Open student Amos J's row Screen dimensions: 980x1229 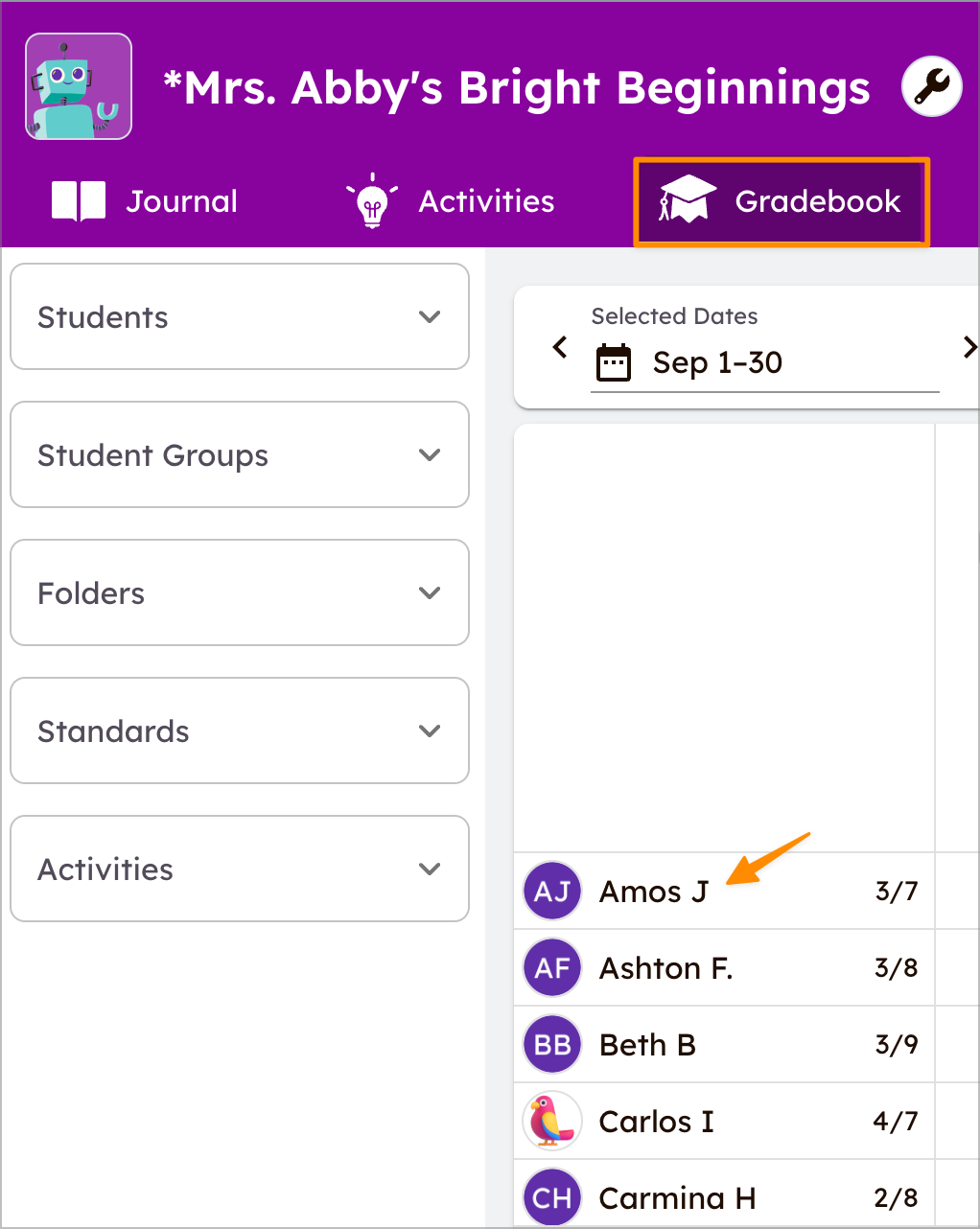point(724,892)
